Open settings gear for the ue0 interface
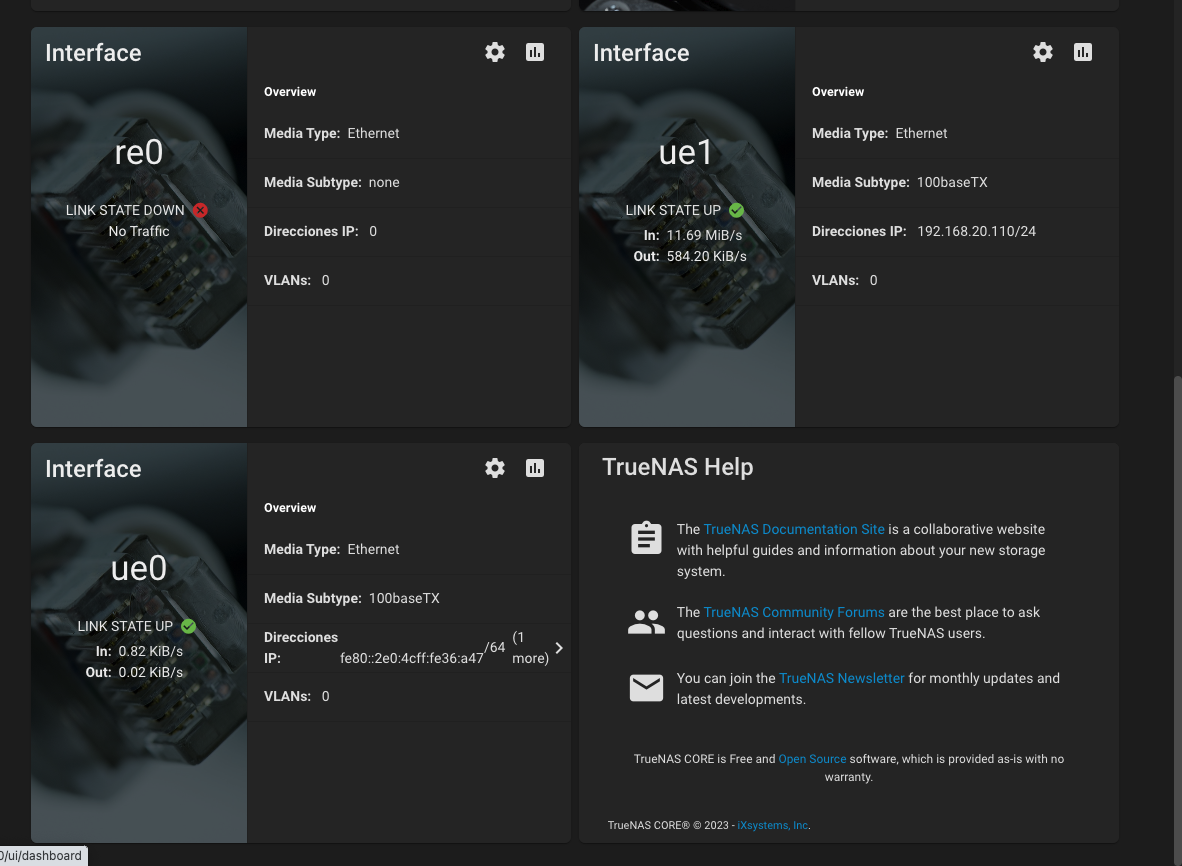Image resolution: width=1182 pixels, height=866 pixels. [x=495, y=468]
